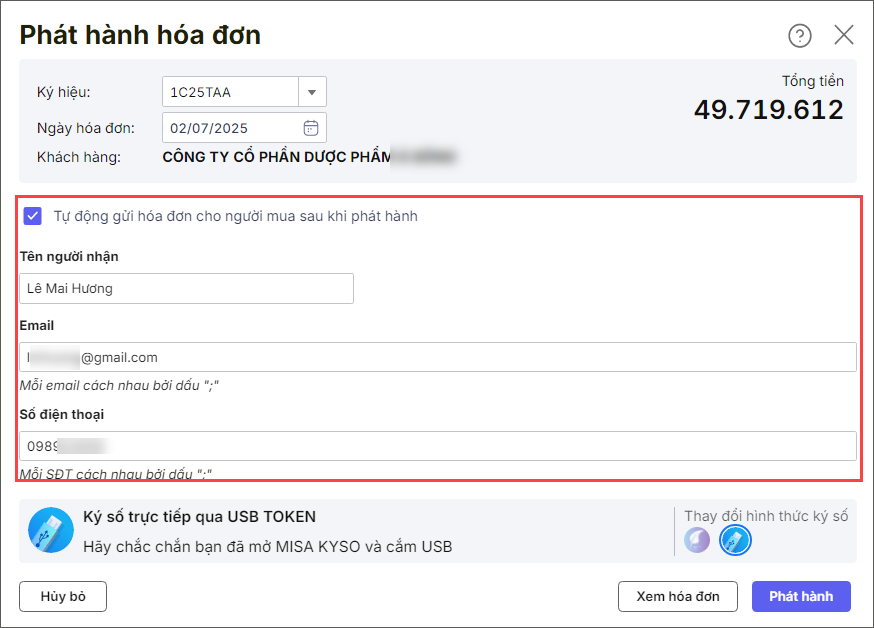Click the Thay đổi hình thức ký số label
This screenshot has width=874, height=628.
point(766,516)
